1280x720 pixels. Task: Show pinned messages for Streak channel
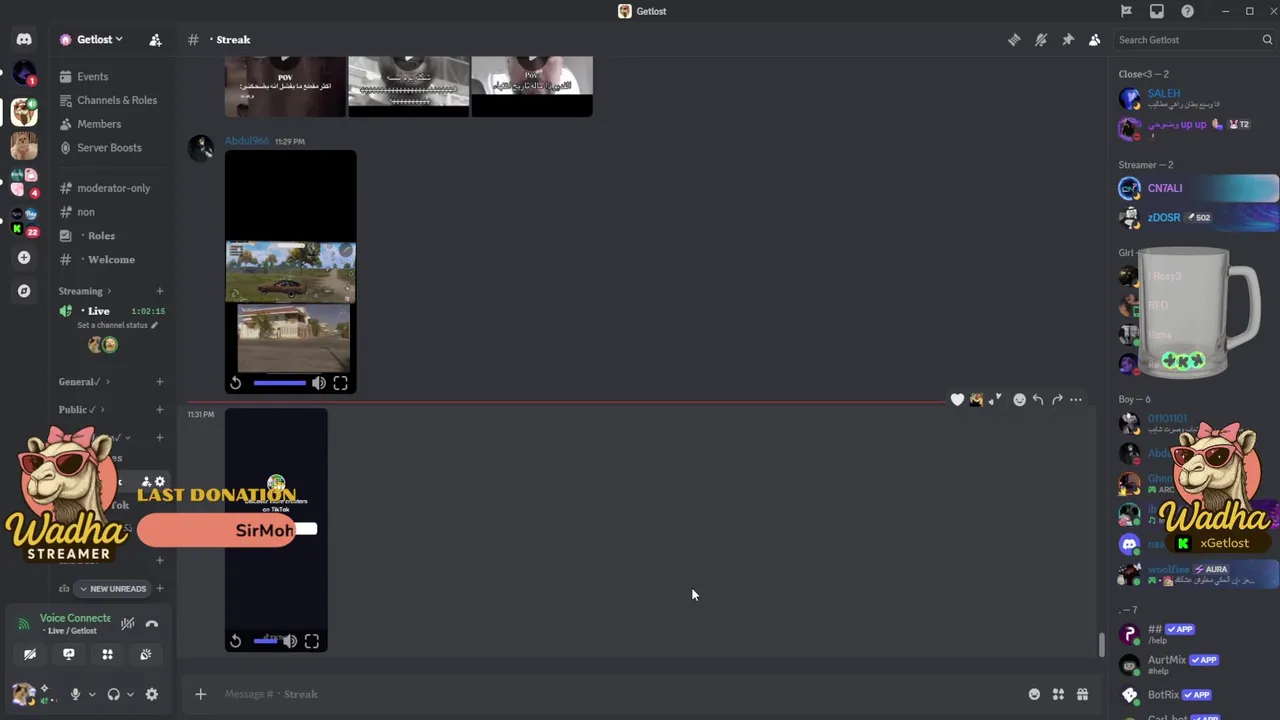point(1068,40)
